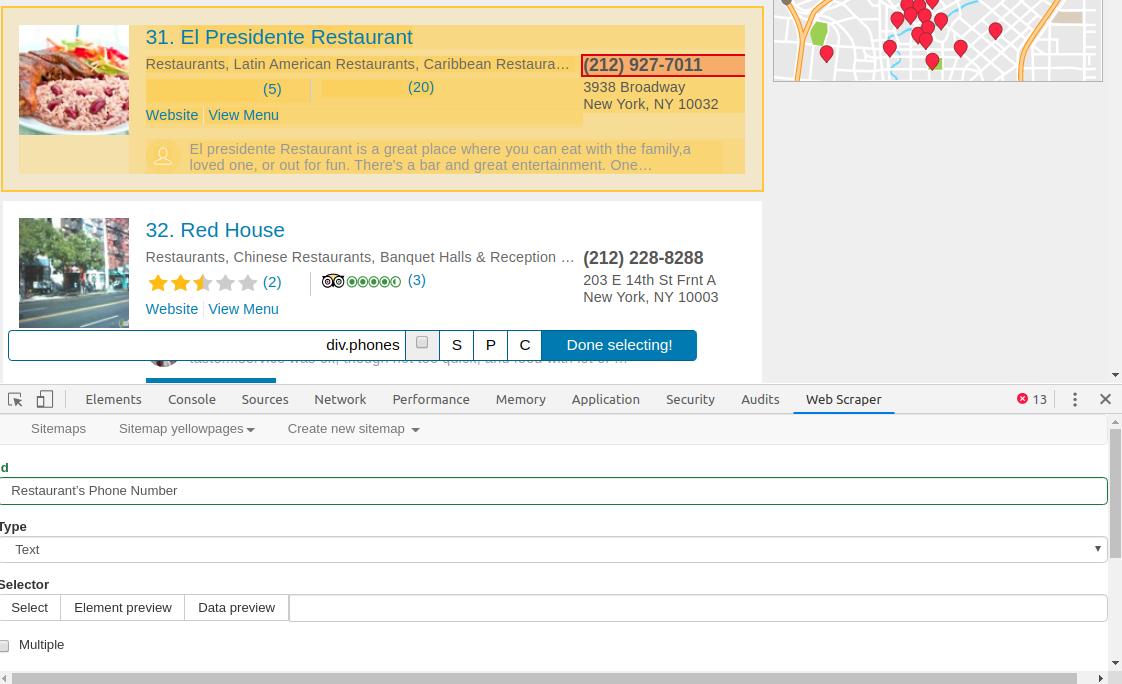
Task: Close the DevTools panel
Action: [x=1105, y=399]
